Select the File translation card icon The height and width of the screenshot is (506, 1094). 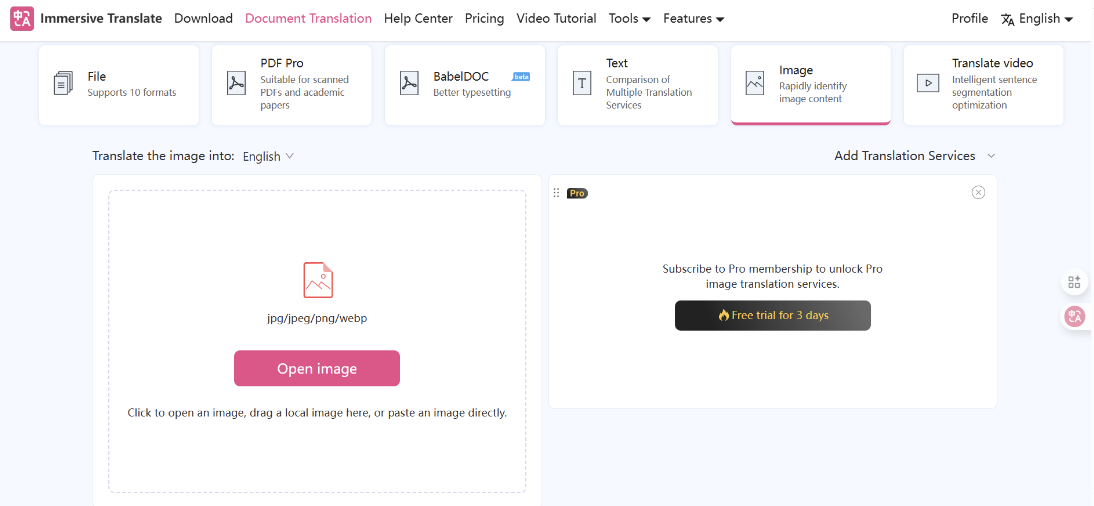click(64, 84)
